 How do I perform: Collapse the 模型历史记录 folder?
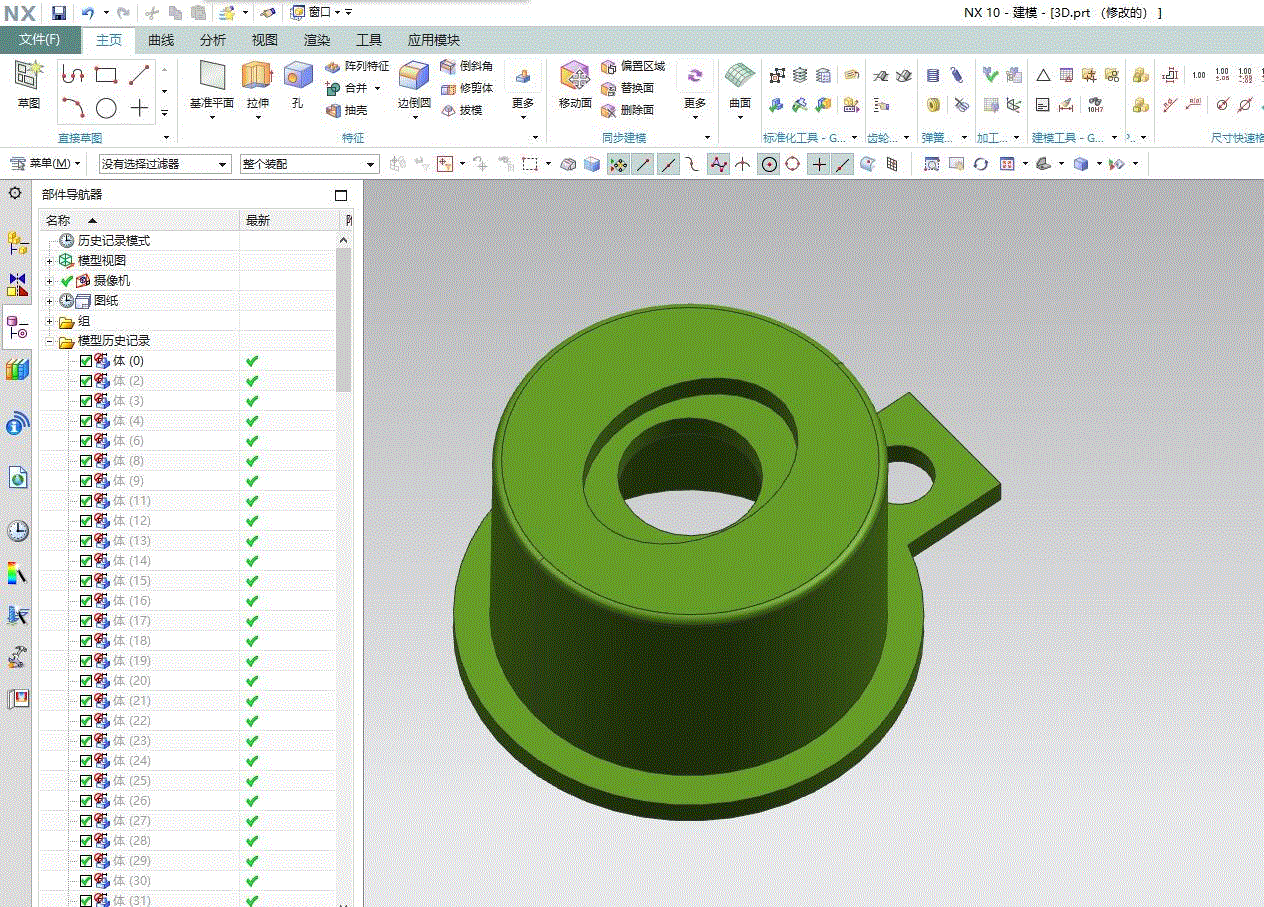point(50,341)
